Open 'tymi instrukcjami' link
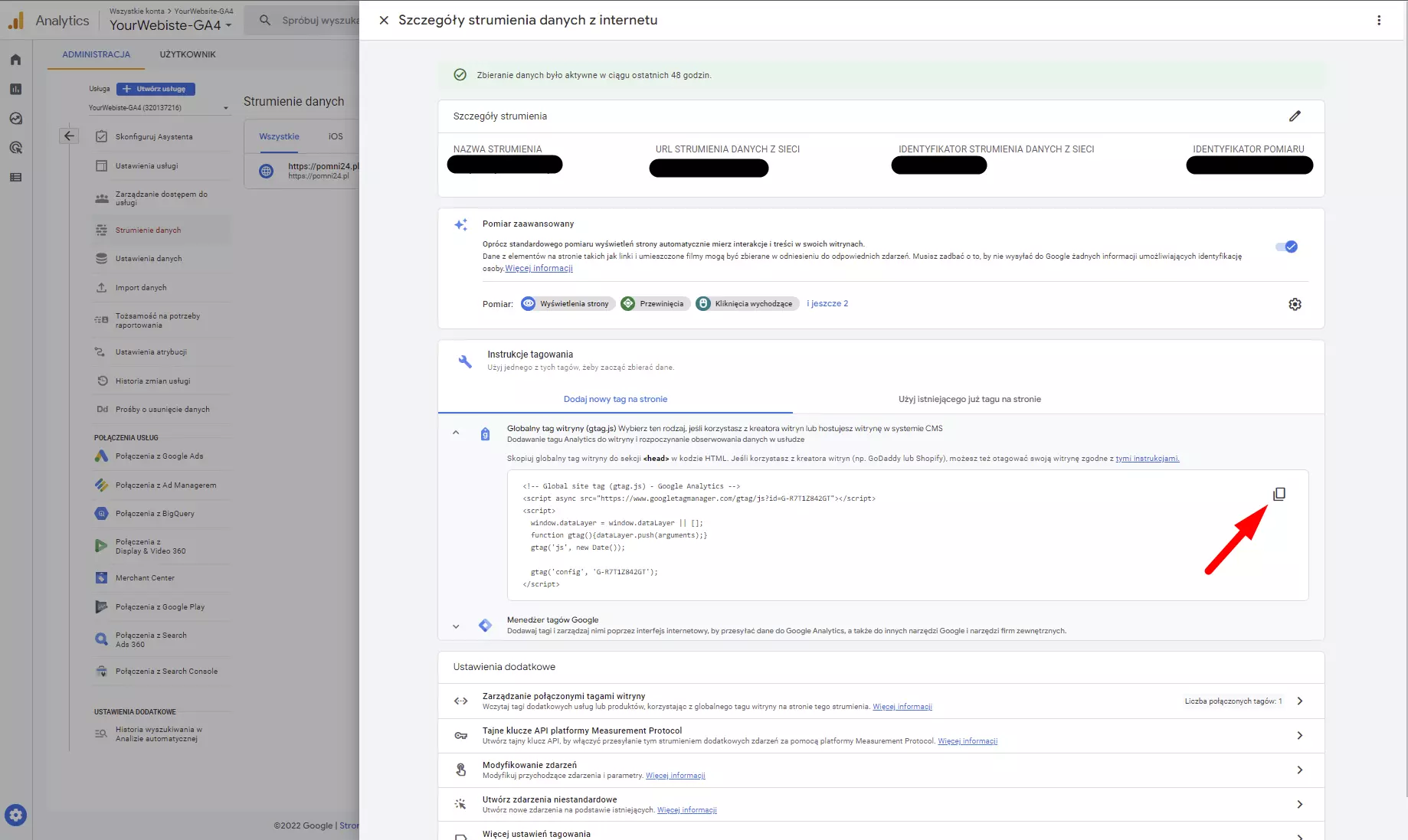 tap(1148, 459)
